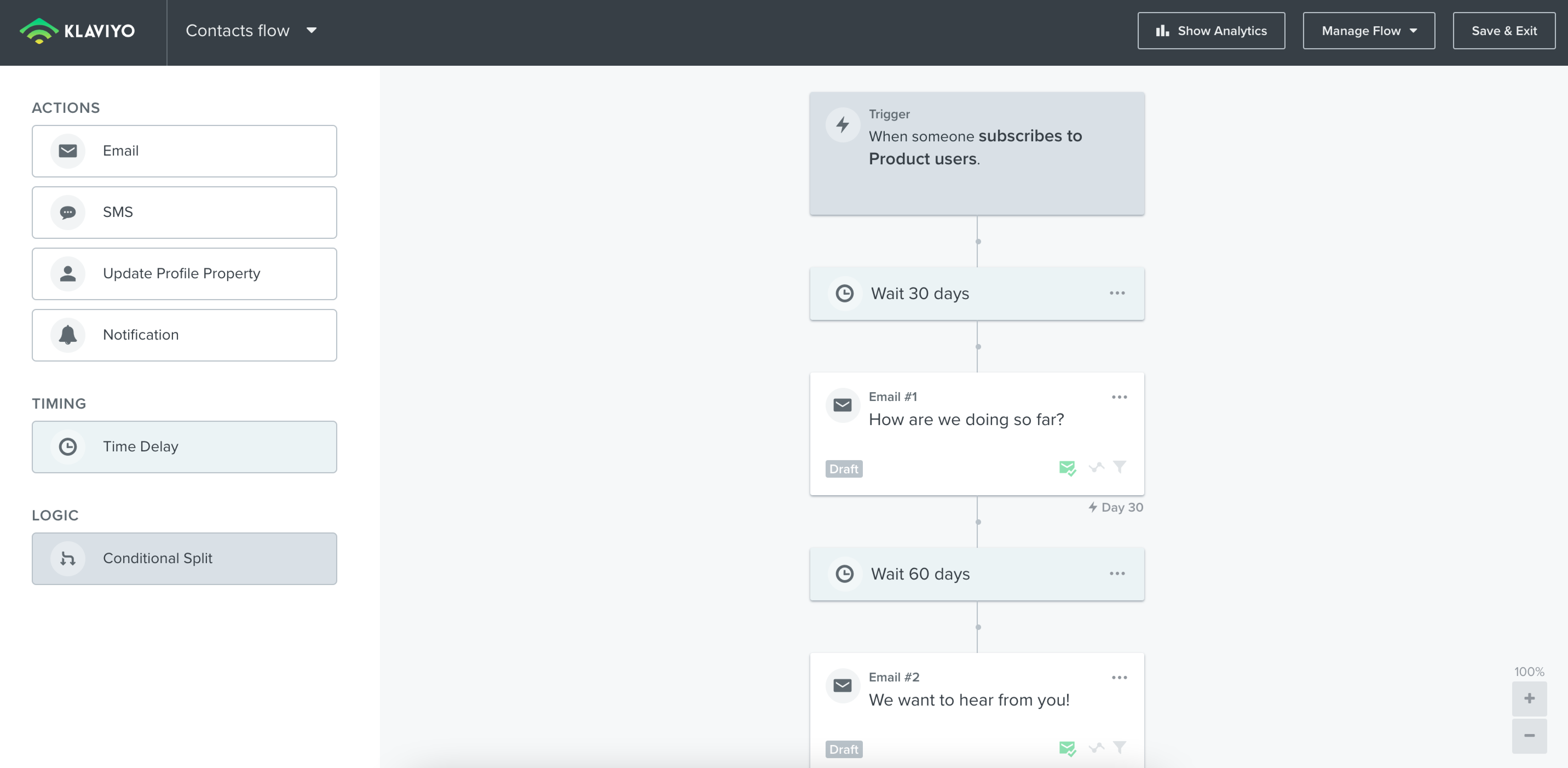Viewport: 1568px width, 768px height.
Task: Click the Time Delay label
Action: [141, 446]
